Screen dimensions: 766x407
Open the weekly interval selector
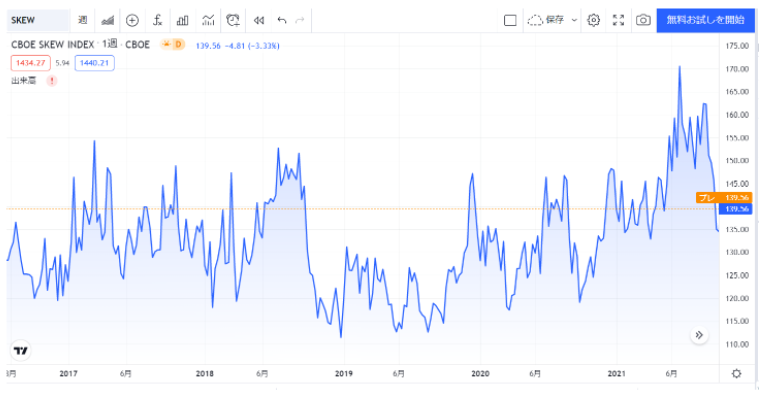click(83, 20)
